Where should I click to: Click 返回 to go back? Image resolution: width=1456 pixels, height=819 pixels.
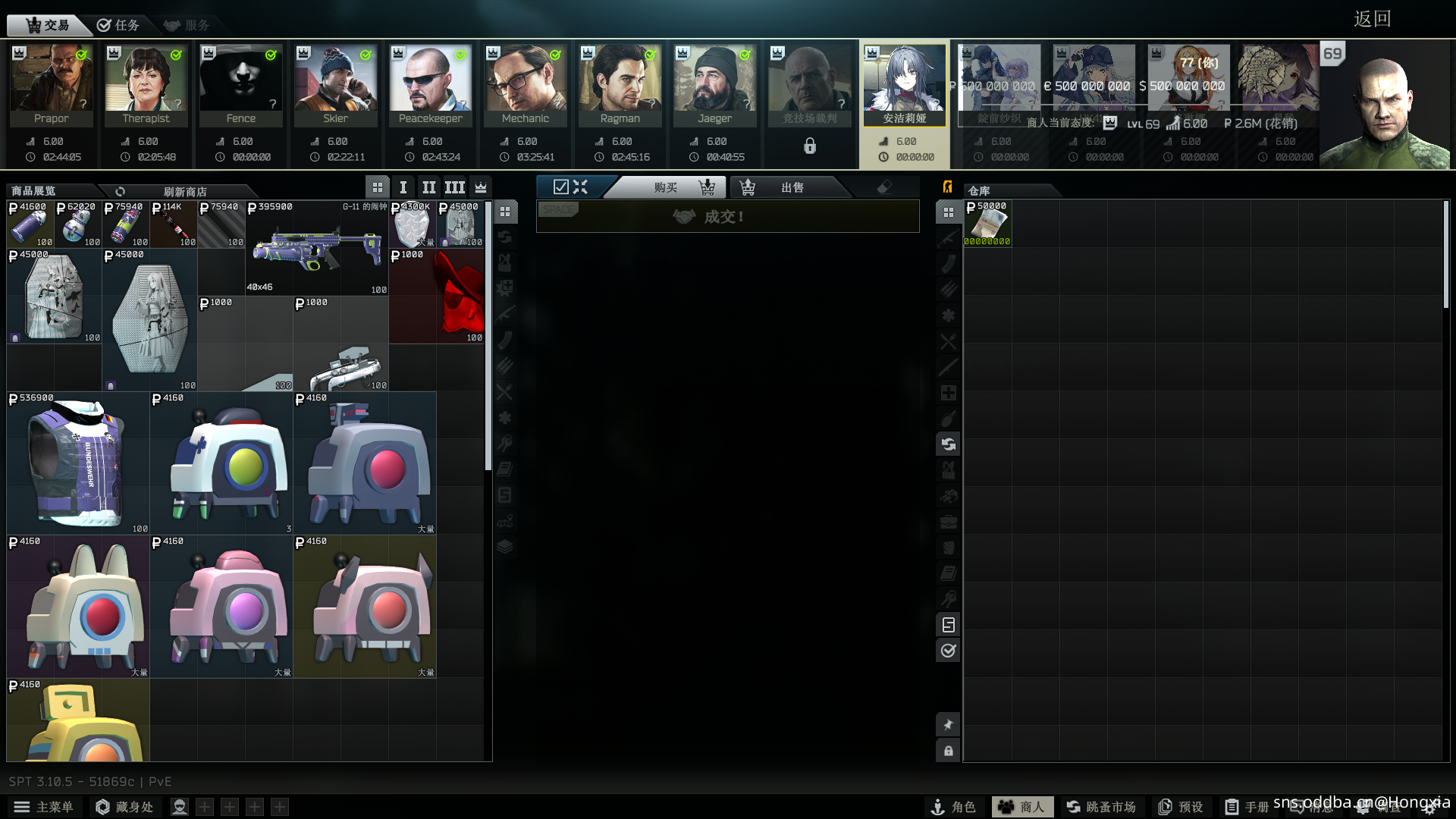(1373, 19)
